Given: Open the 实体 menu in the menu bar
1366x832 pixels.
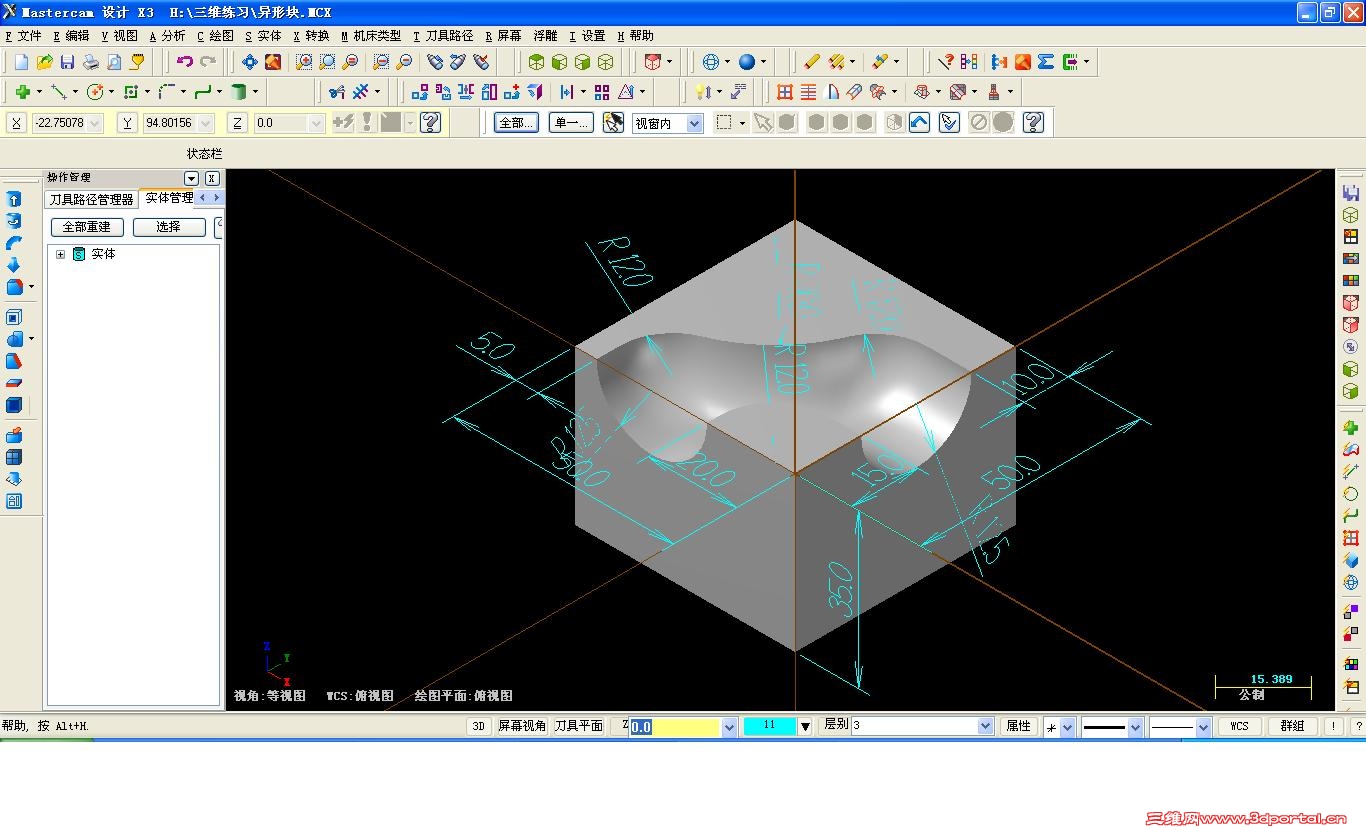Looking at the screenshot, I should pyautogui.click(x=263, y=35).
